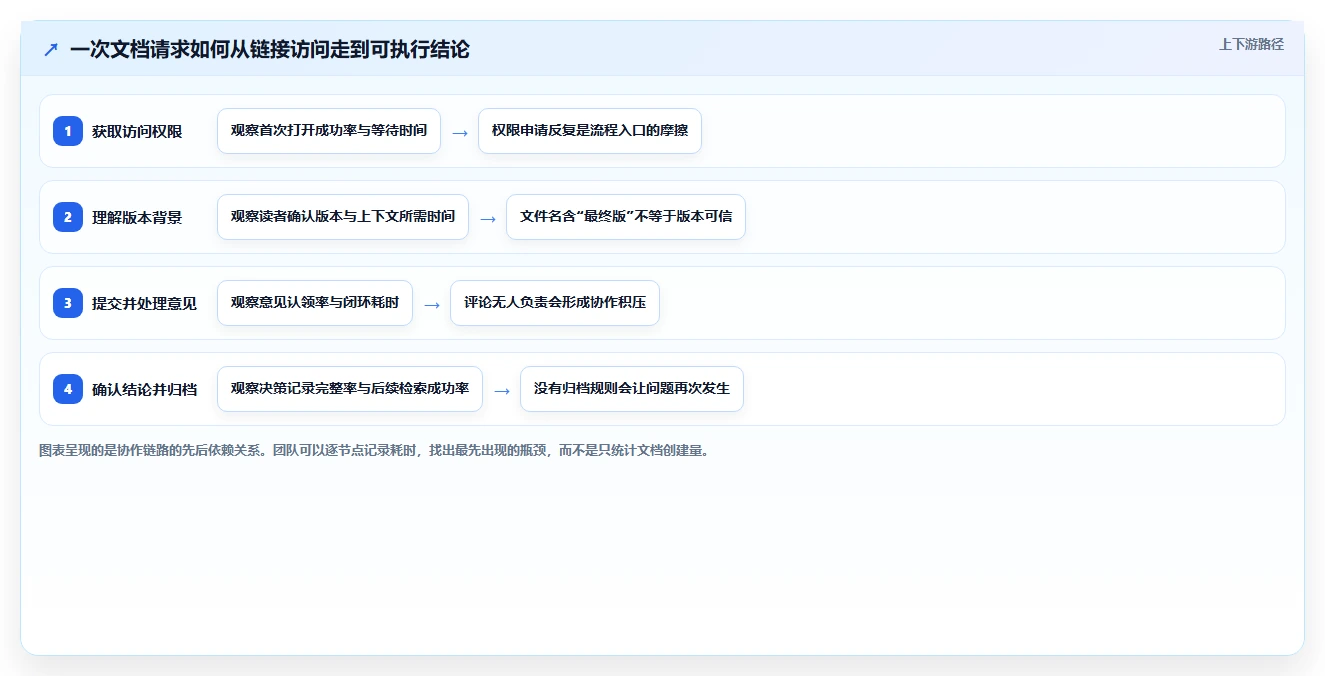Screen dimensions: 1325x676
Task: Open the card 评论无人负责会形成协作积压
Action: coord(555,303)
